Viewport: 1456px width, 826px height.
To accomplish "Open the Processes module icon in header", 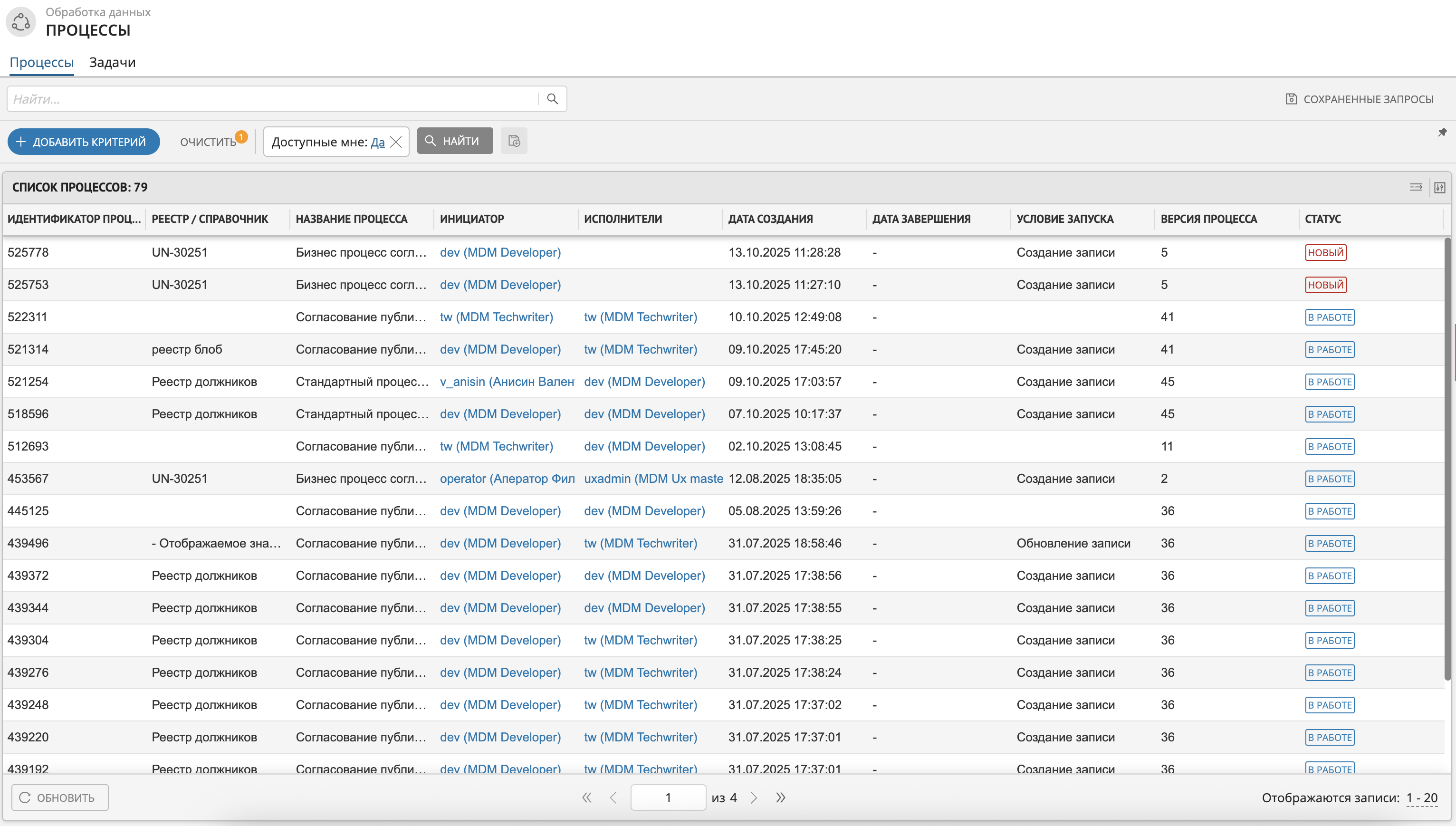I will tap(21, 22).
